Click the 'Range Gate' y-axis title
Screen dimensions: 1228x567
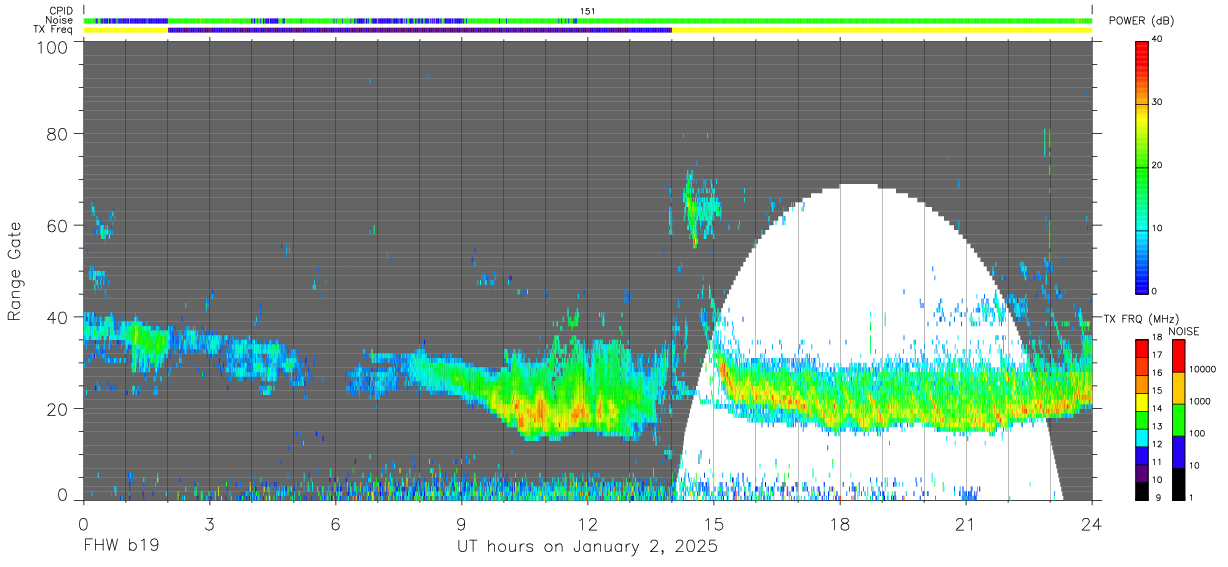click(15, 272)
